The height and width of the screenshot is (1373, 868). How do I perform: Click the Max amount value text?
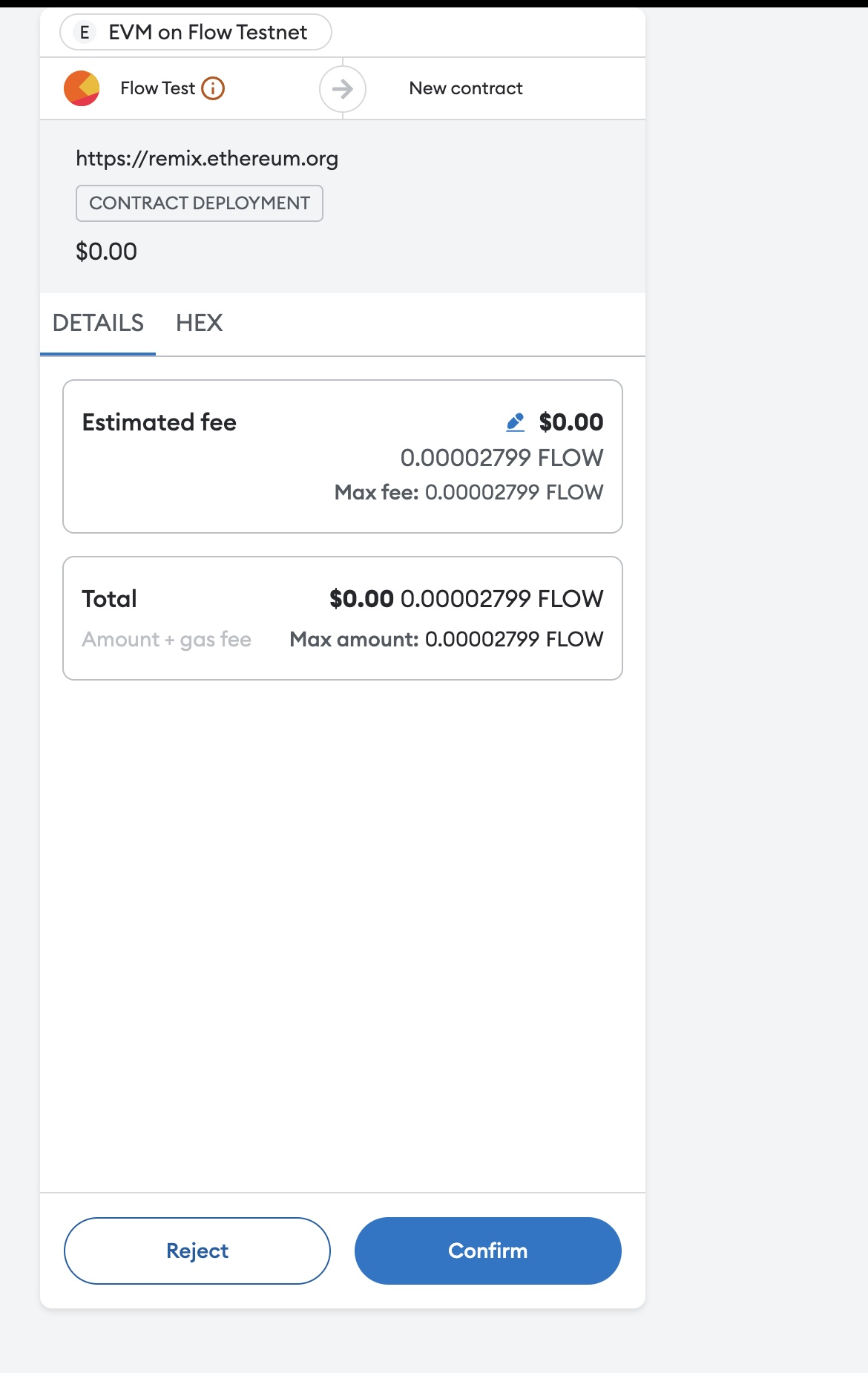446,637
